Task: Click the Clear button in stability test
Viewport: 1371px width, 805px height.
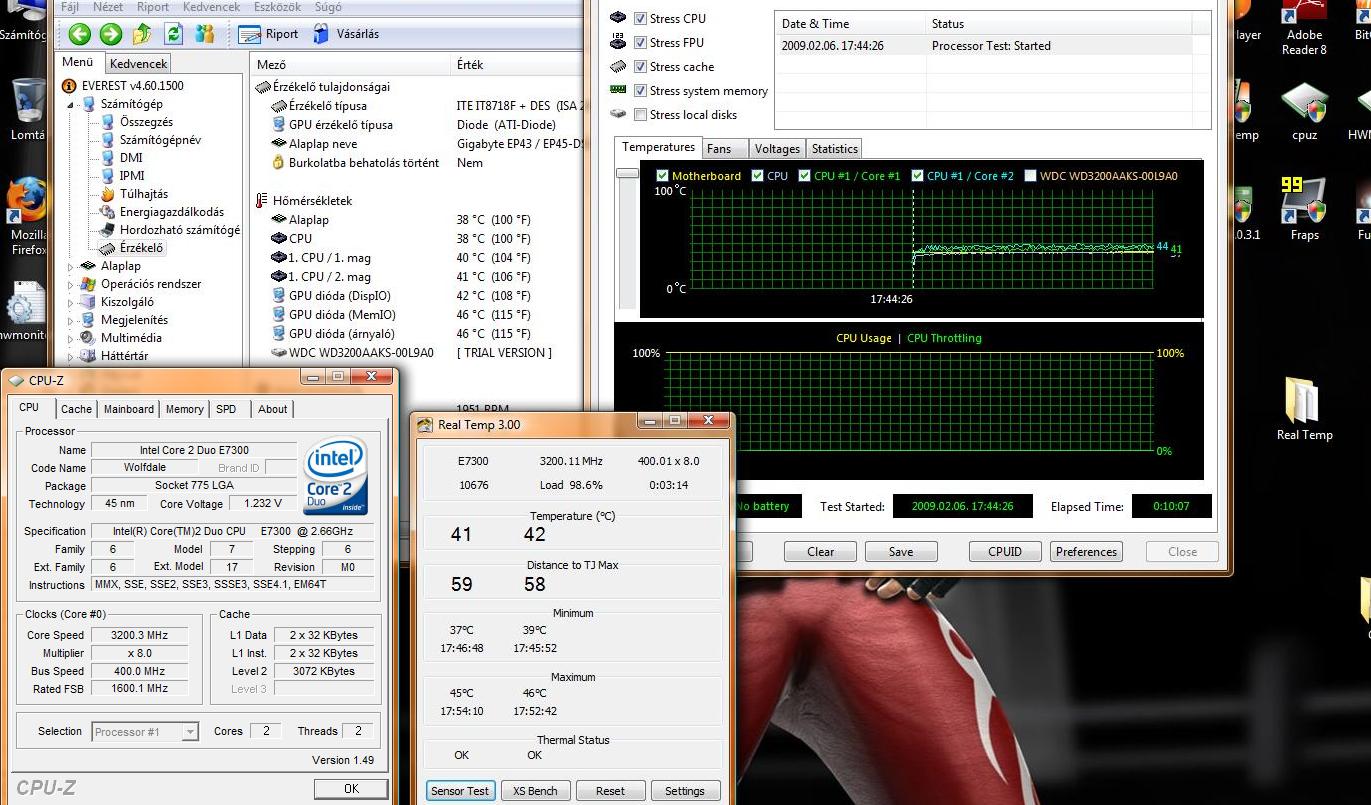Action: [821, 551]
